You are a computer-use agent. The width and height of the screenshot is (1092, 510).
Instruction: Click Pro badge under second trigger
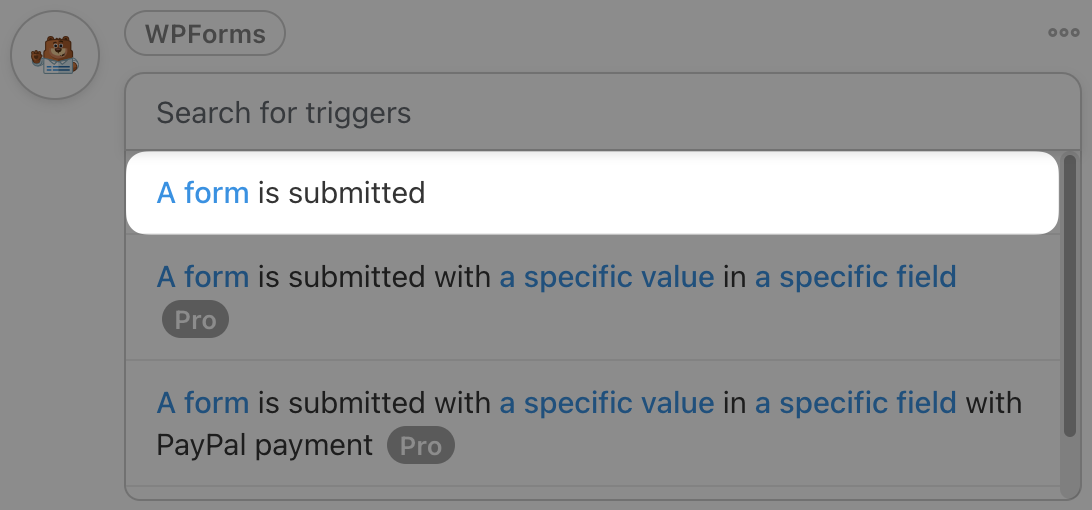click(195, 320)
